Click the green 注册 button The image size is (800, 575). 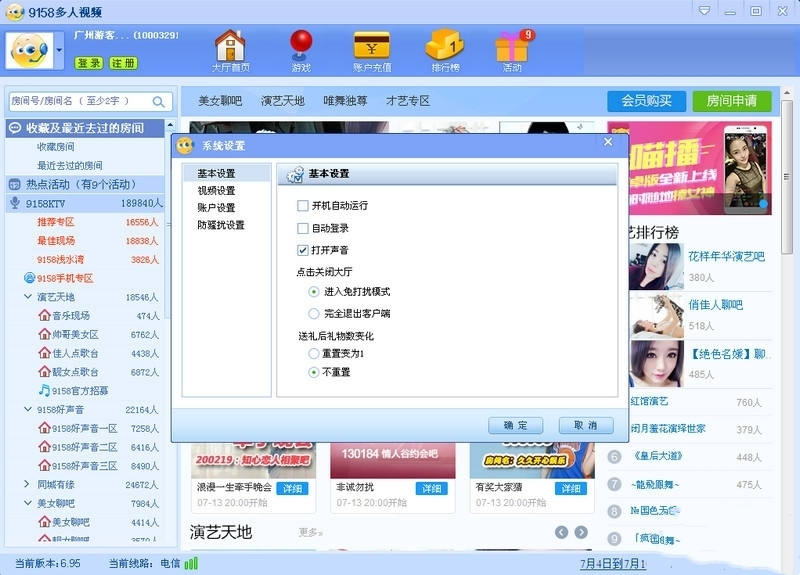(123, 63)
